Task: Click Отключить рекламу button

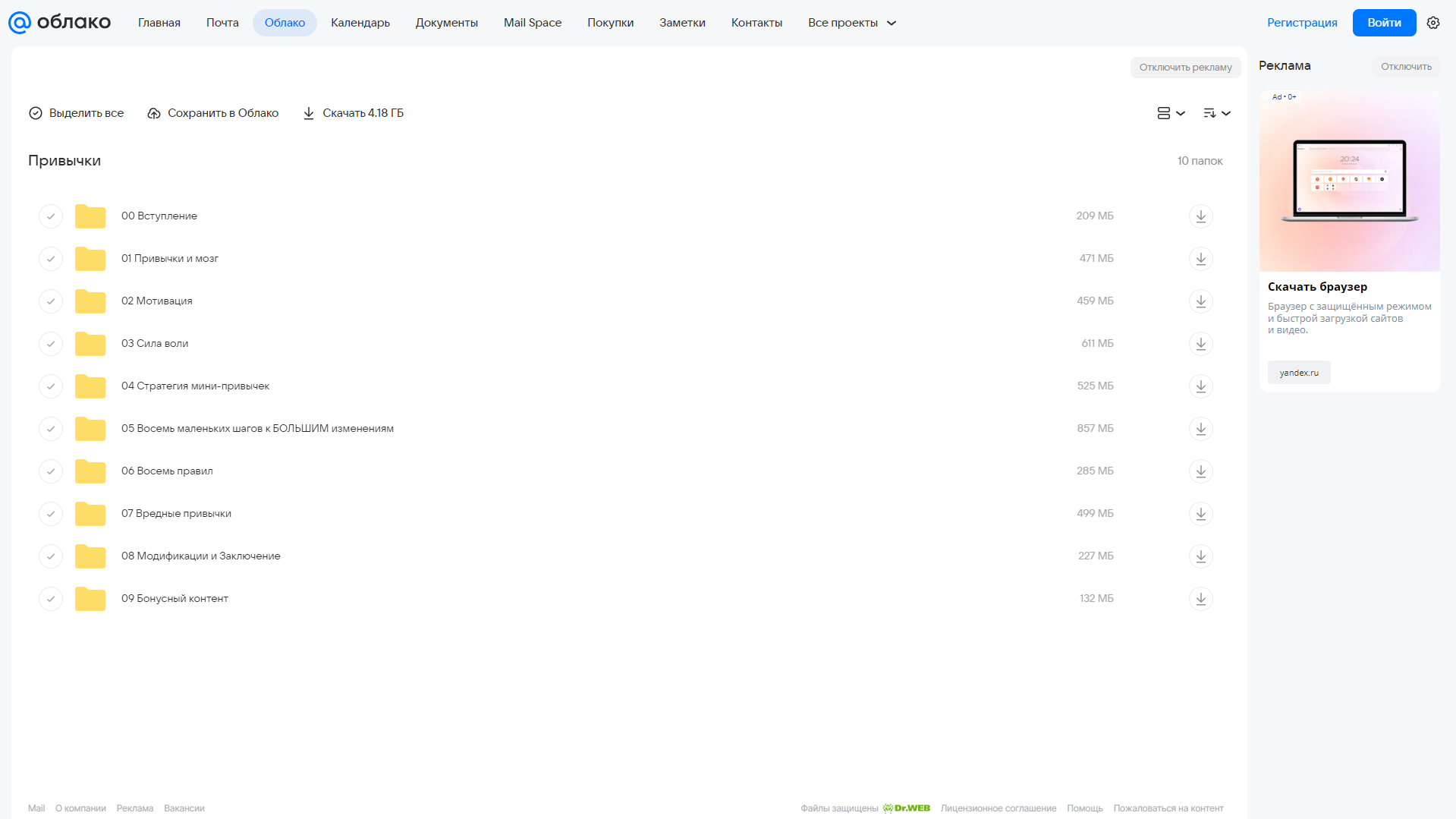Action: 1185,68
